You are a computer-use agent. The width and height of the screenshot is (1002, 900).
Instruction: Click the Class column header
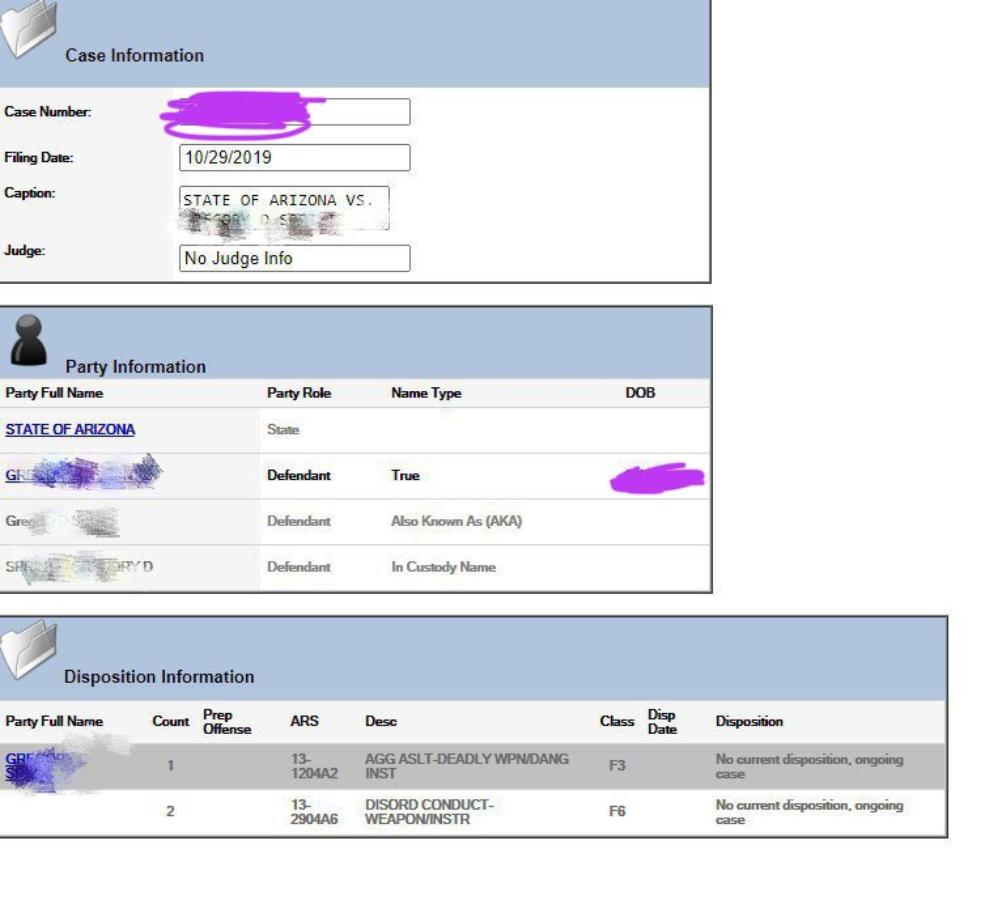point(617,722)
